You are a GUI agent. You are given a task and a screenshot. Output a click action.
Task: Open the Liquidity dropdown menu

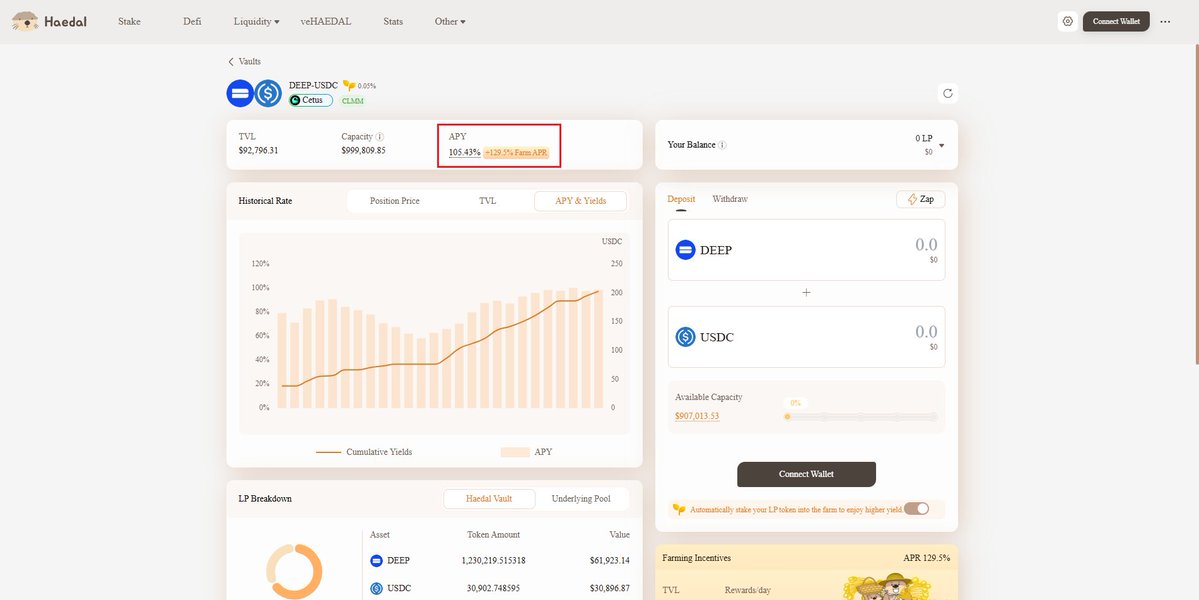(x=256, y=21)
